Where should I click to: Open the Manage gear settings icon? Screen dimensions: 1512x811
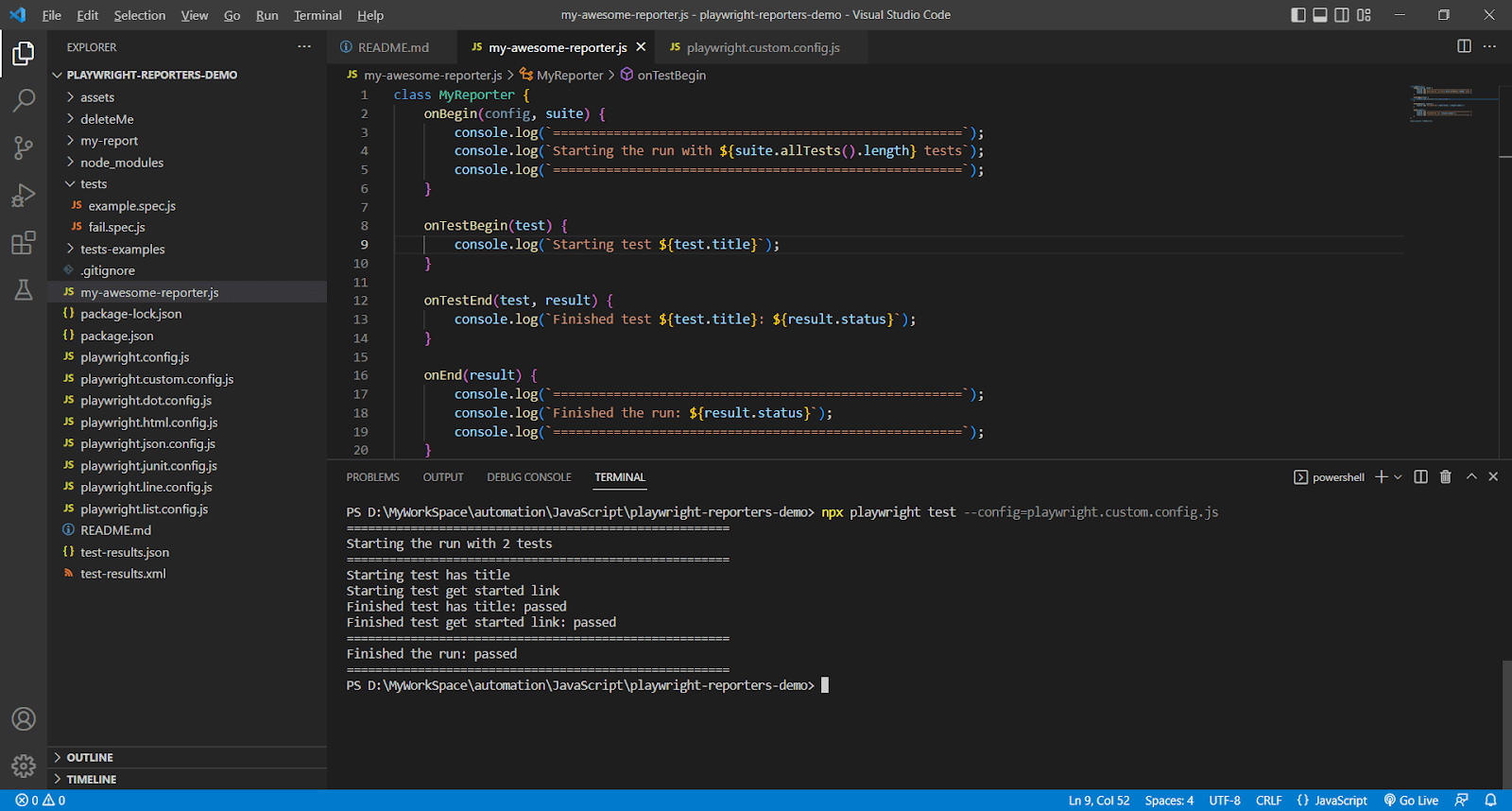[x=24, y=766]
